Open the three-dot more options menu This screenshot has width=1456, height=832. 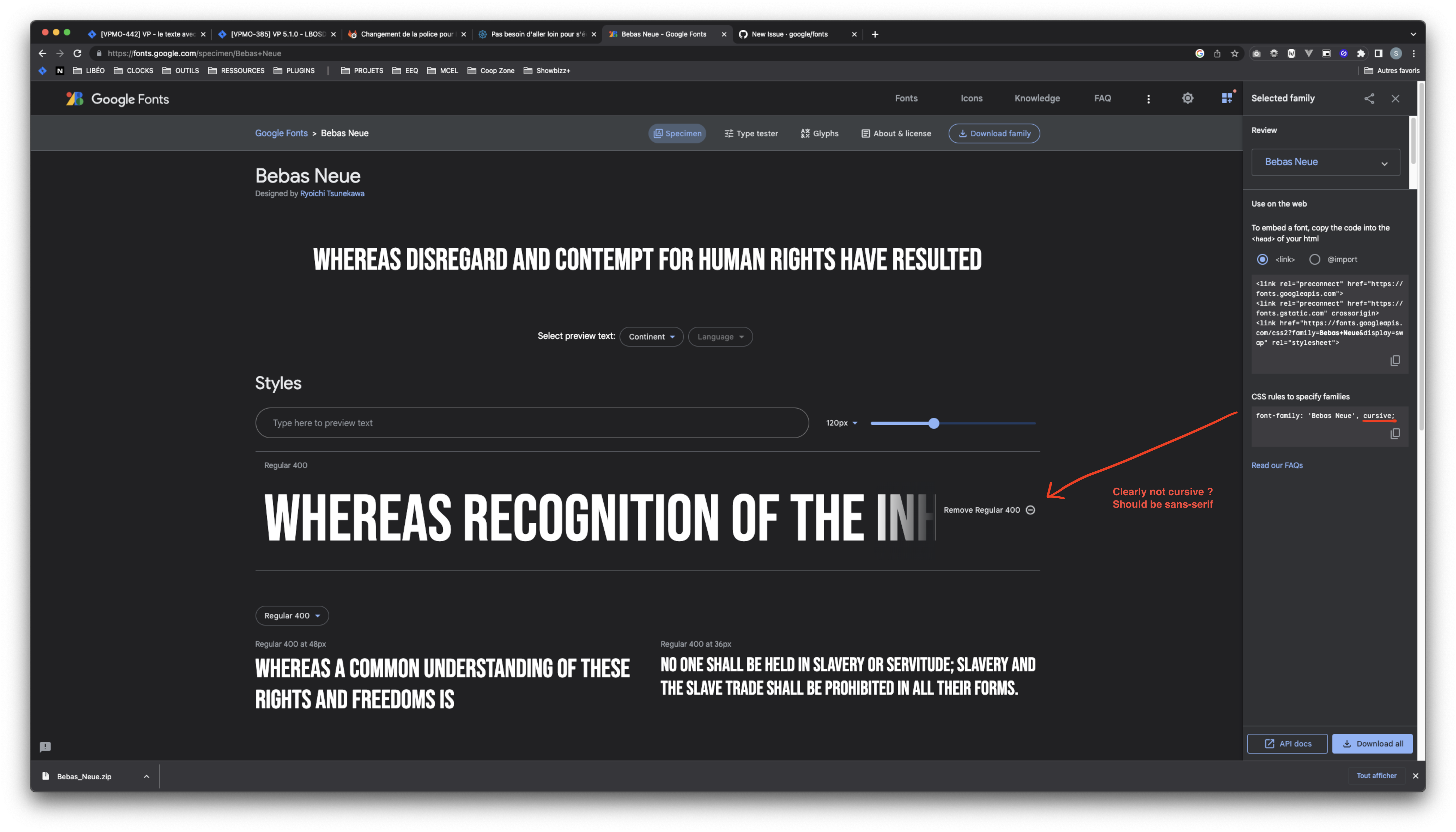pos(1148,99)
